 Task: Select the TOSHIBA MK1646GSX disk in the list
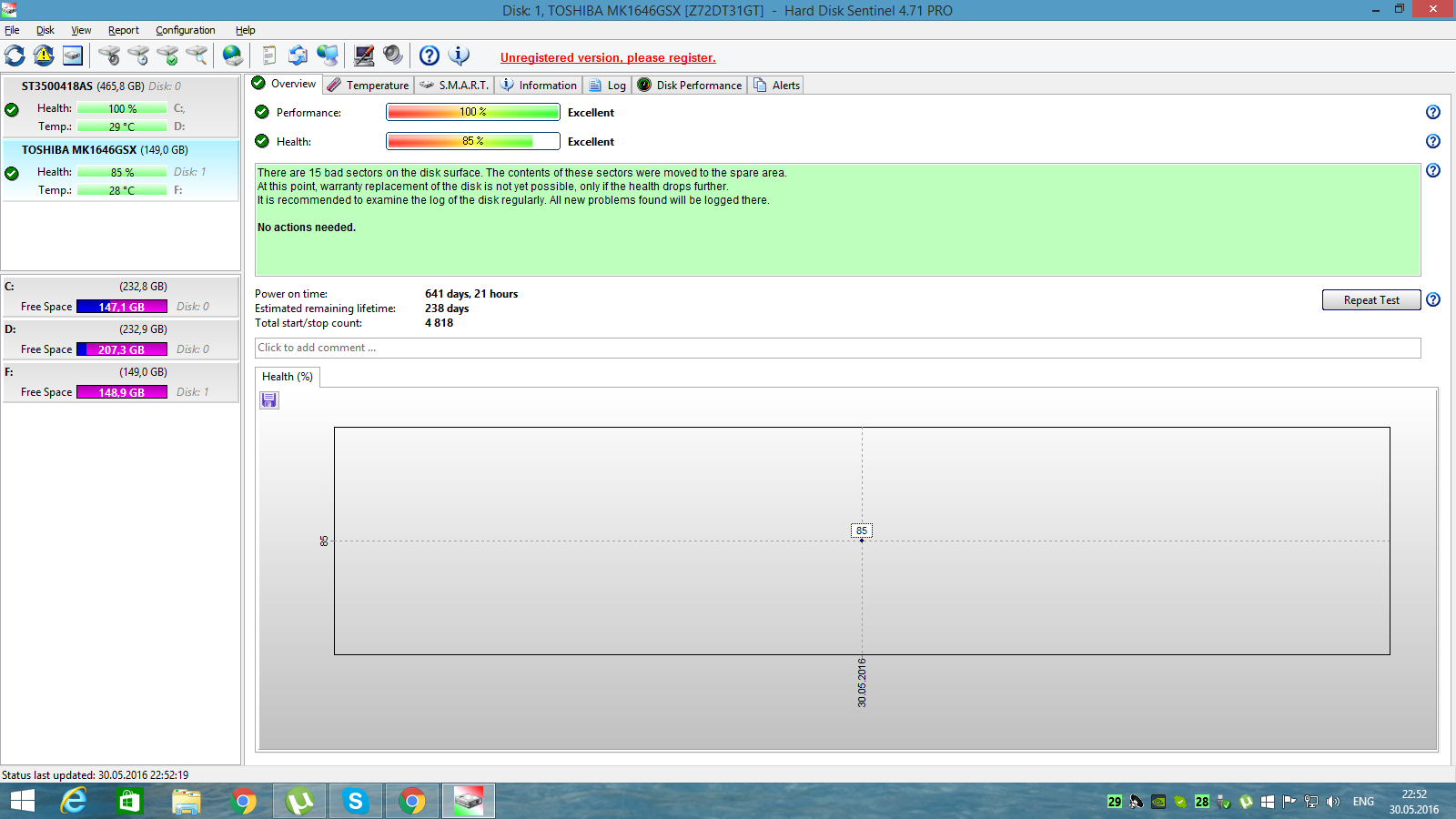tap(120, 170)
